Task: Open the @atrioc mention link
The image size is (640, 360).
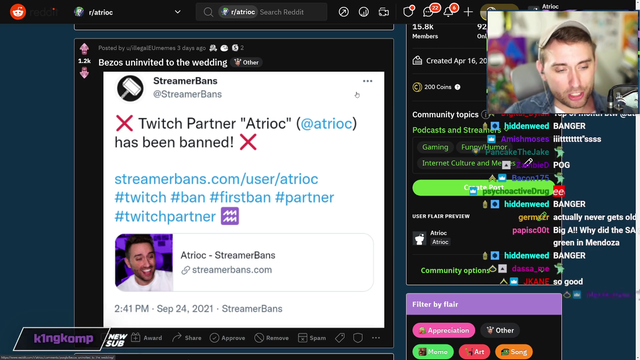Action: [326, 123]
